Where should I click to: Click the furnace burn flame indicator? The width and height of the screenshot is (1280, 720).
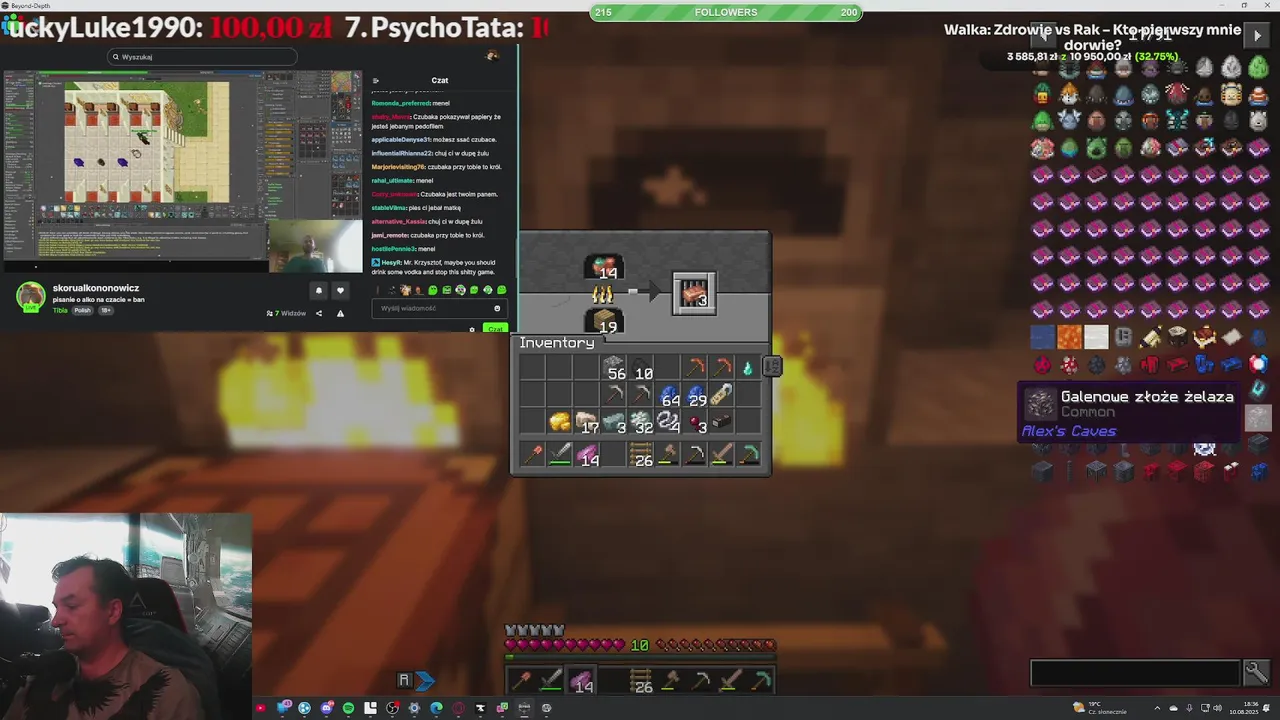point(603,294)
